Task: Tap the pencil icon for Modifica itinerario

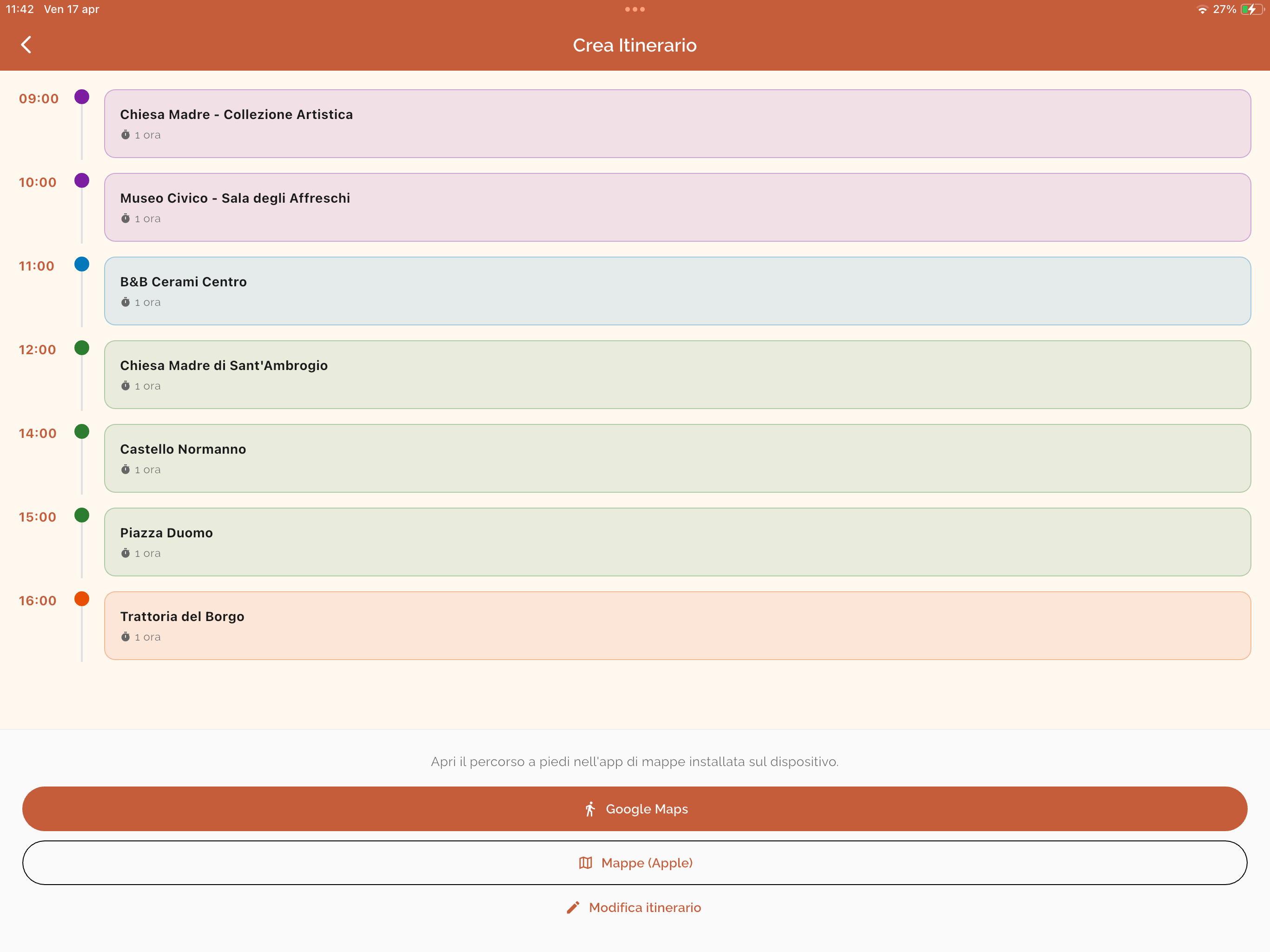Action: pos(572,907)
